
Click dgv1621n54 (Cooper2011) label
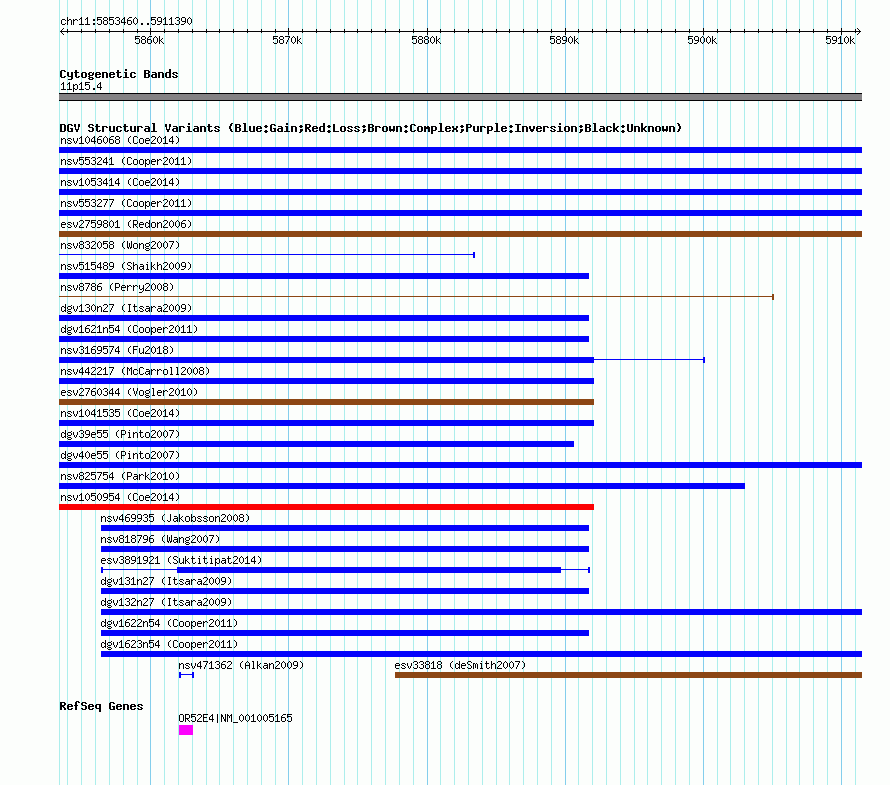(x=129, y=329)
